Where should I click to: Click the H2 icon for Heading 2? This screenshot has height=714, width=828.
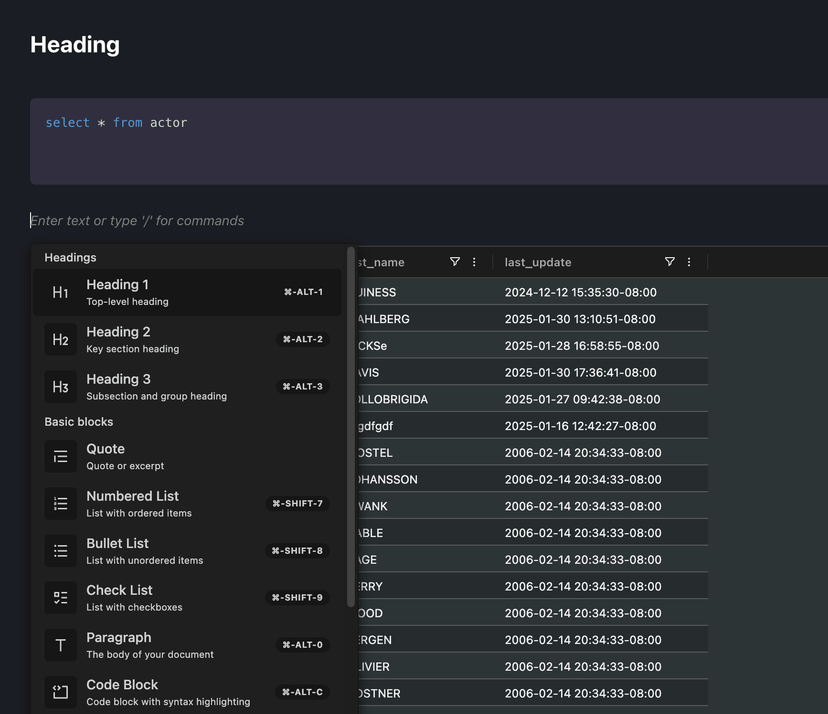60,340
